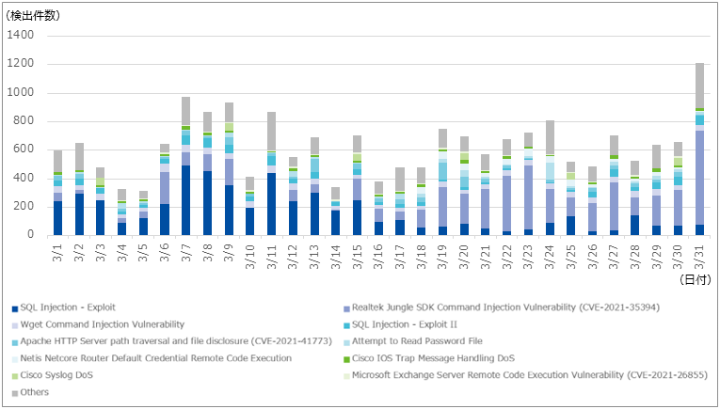
Task: Click the 3/24 stacked bar
Action: point(550,178)
